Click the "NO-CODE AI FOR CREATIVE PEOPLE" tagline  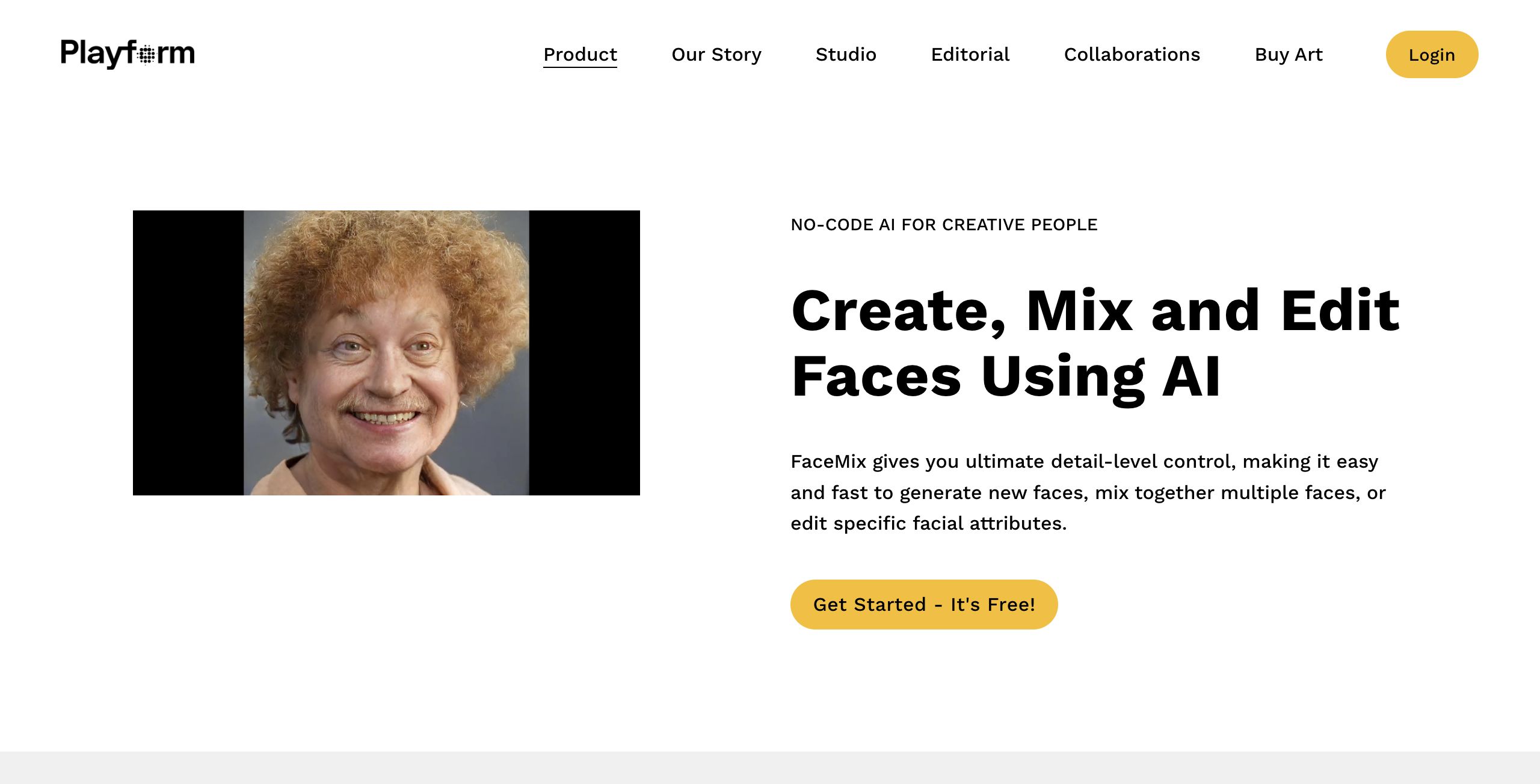[943, 225]
